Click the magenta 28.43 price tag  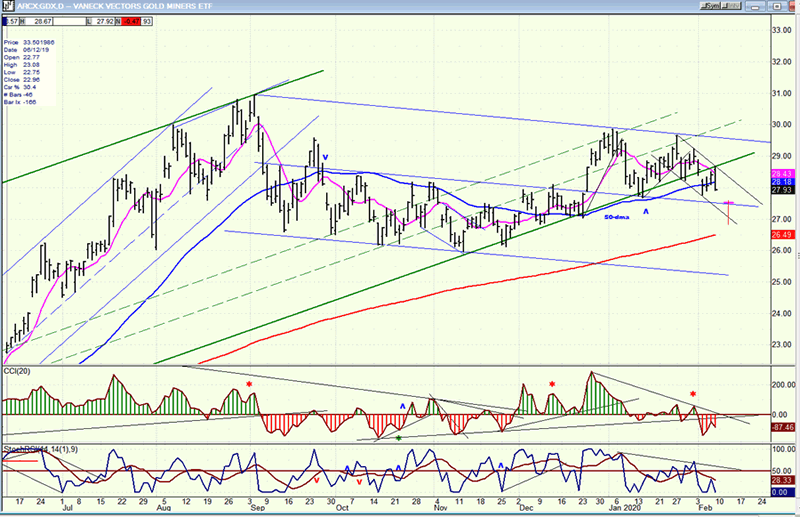pyautogui.click(x=783, y=173)
